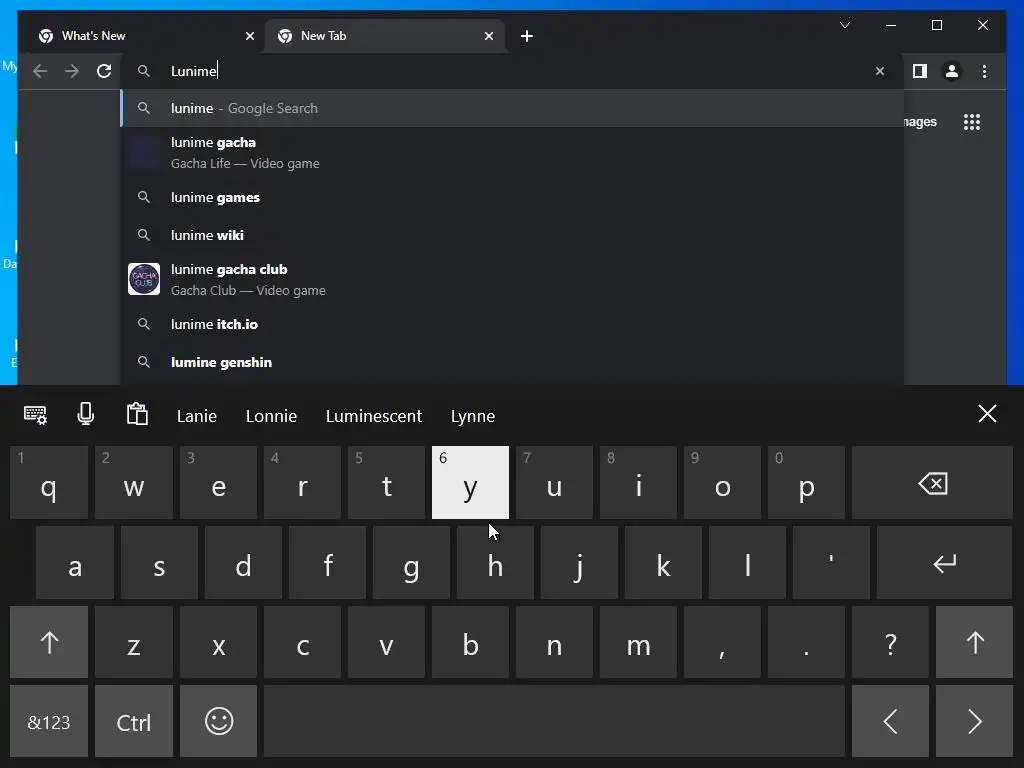Clear the address bar text
The width and height of the screenshot is (1024, 768).
(x=880, y=71)
